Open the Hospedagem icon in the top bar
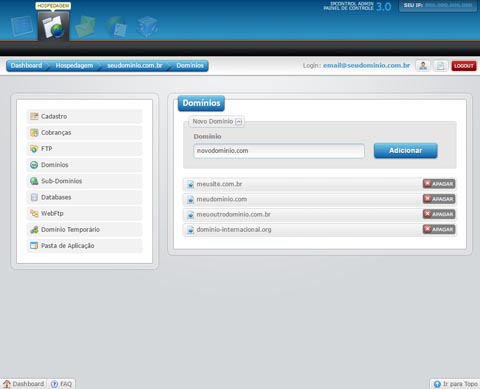This screenshot has height=389, width=480. point(53,26)
